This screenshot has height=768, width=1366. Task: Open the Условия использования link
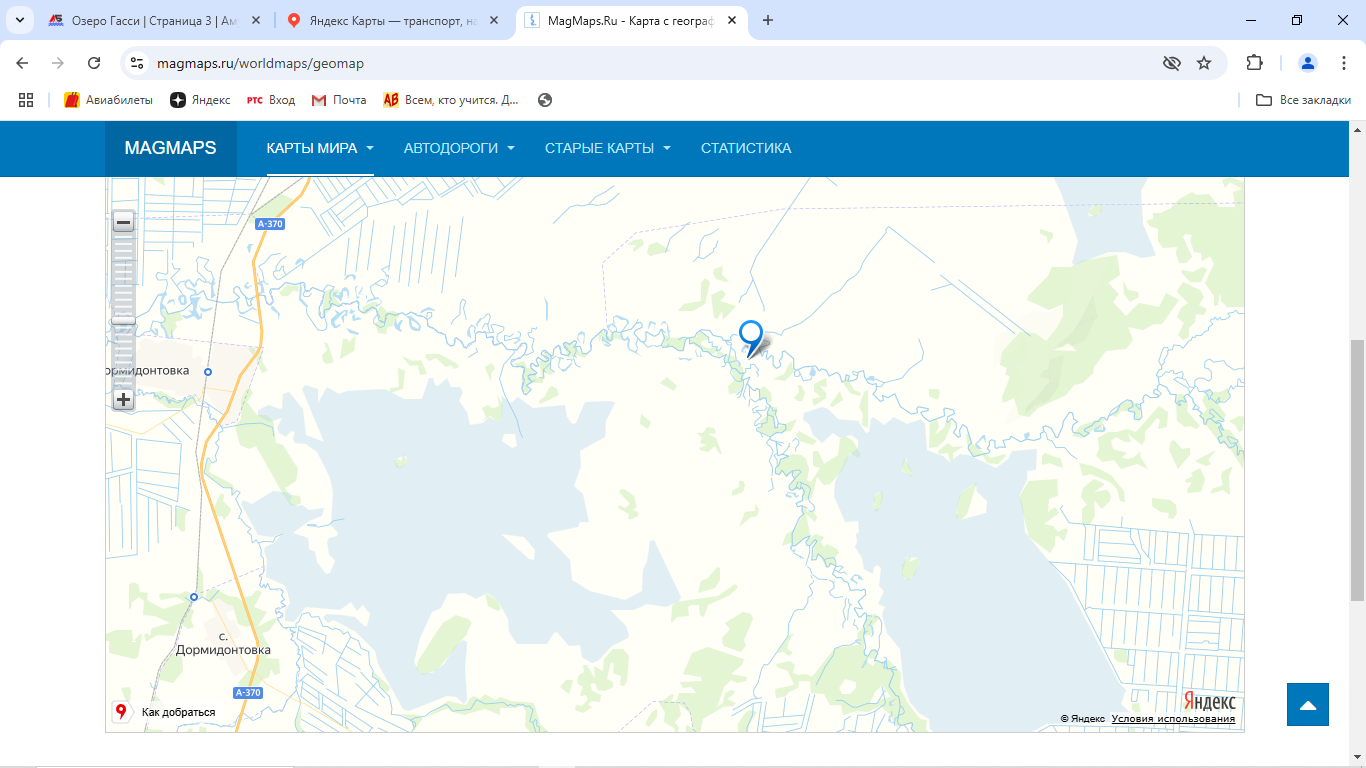[x=1172, y=718]
